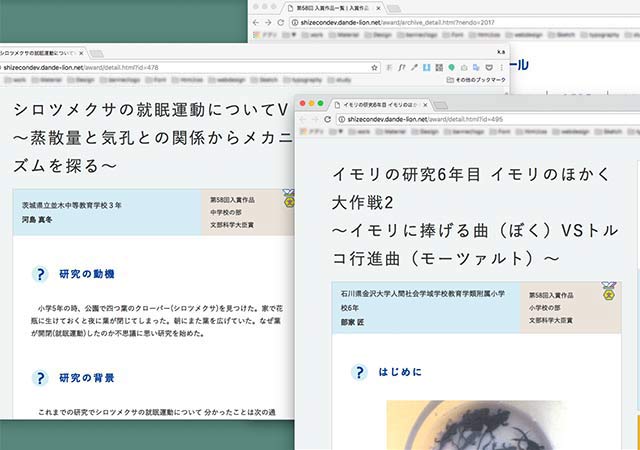Click site info icon in archive_detail window
This screenshot has width=640, height=450.
tap(295, 22)
